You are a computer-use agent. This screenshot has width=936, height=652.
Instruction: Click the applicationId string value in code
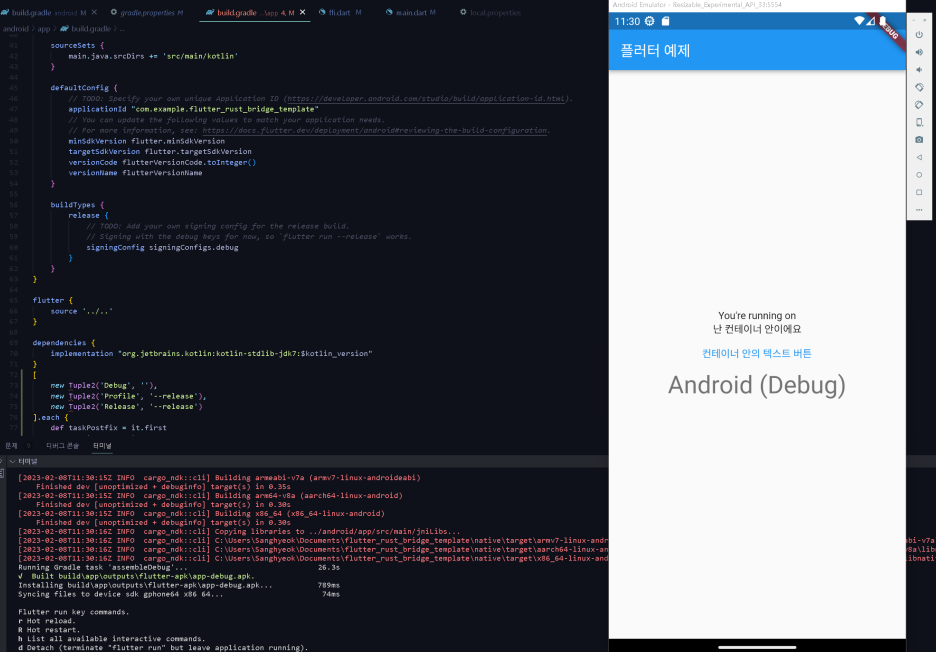(225, 109)
